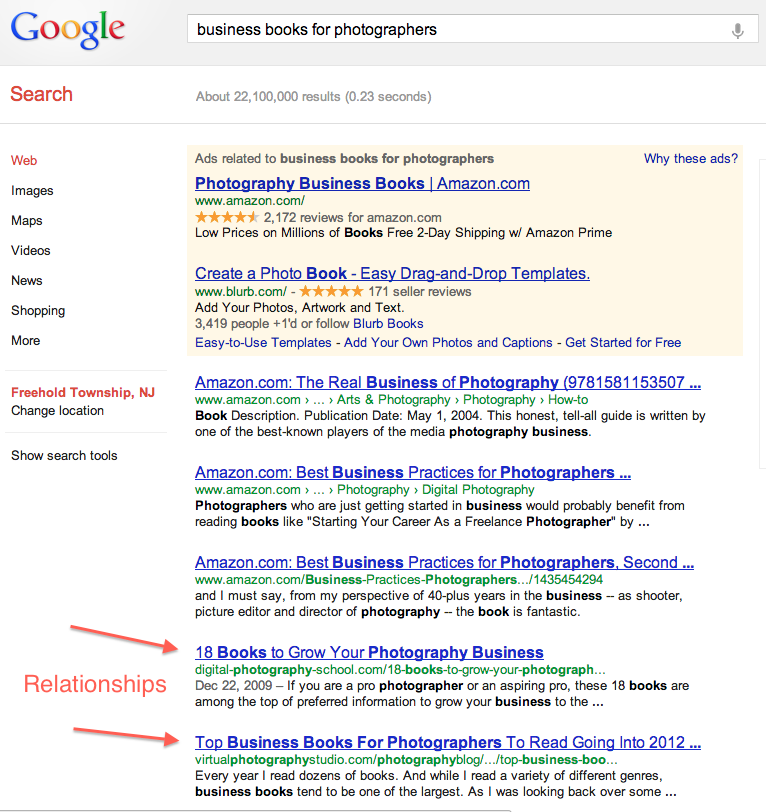The height and width of the screenshot is (812, 766).
Task: Select the Maps search category
Action: tap(27, 221)
